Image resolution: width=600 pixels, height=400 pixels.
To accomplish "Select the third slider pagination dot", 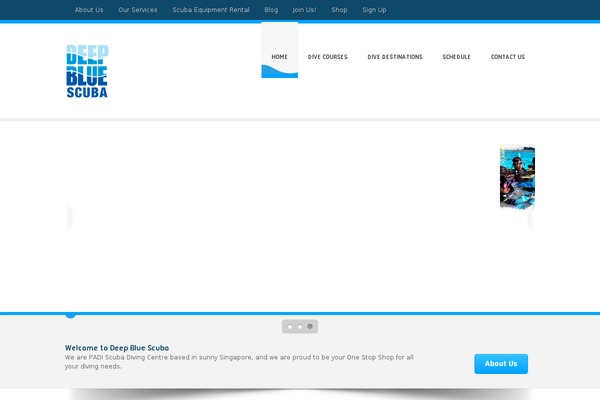I will 310,327.
